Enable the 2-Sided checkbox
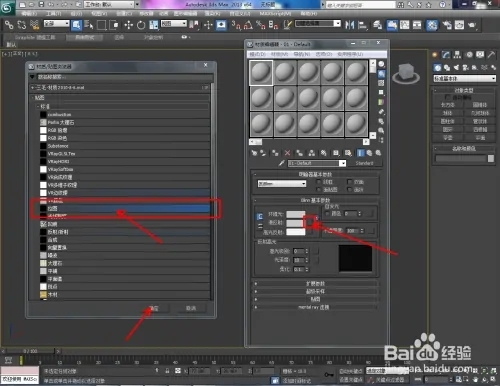 [x=350, y=182]
